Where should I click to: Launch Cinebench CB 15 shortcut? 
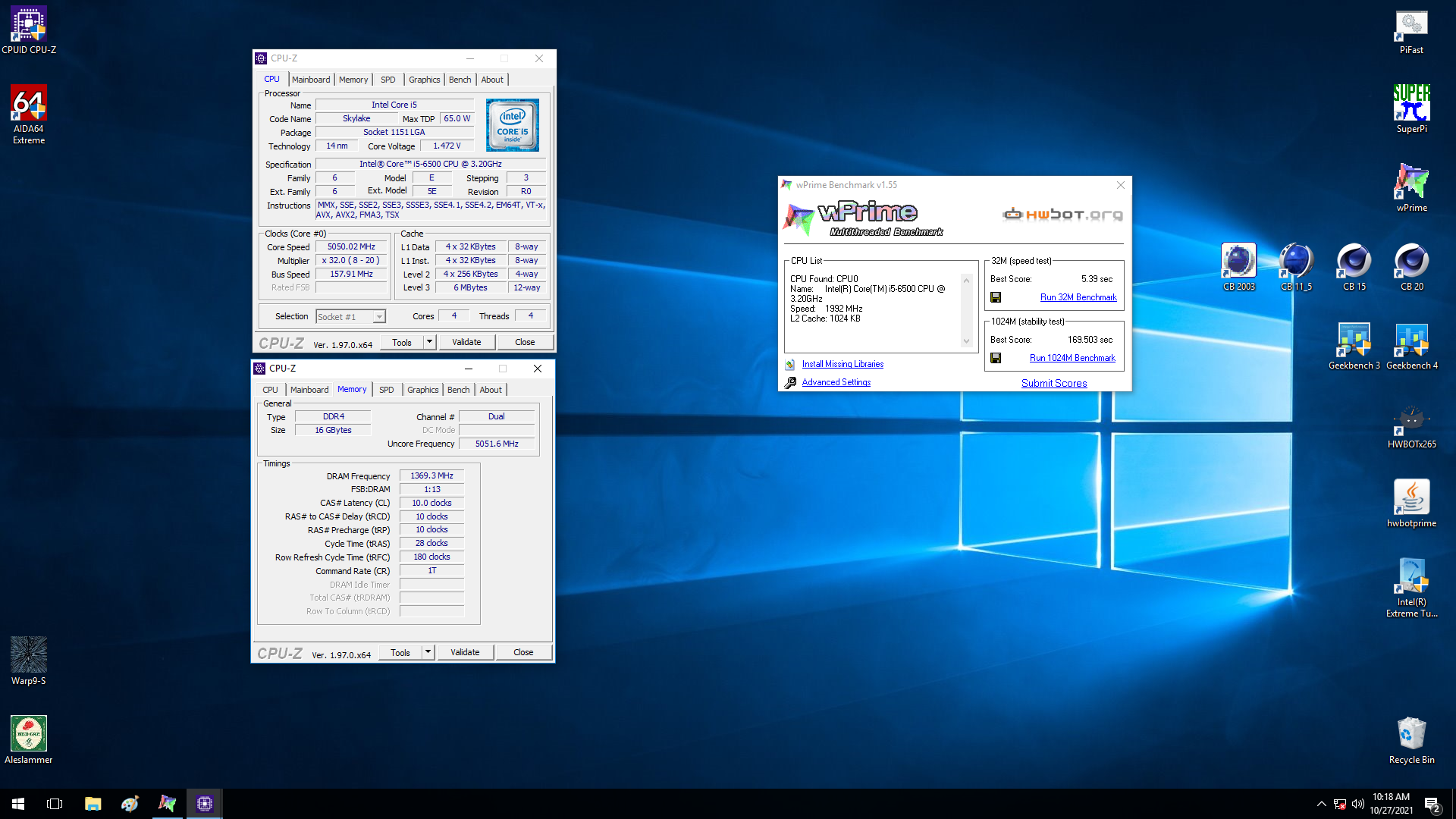click(x=1354, y=267)
